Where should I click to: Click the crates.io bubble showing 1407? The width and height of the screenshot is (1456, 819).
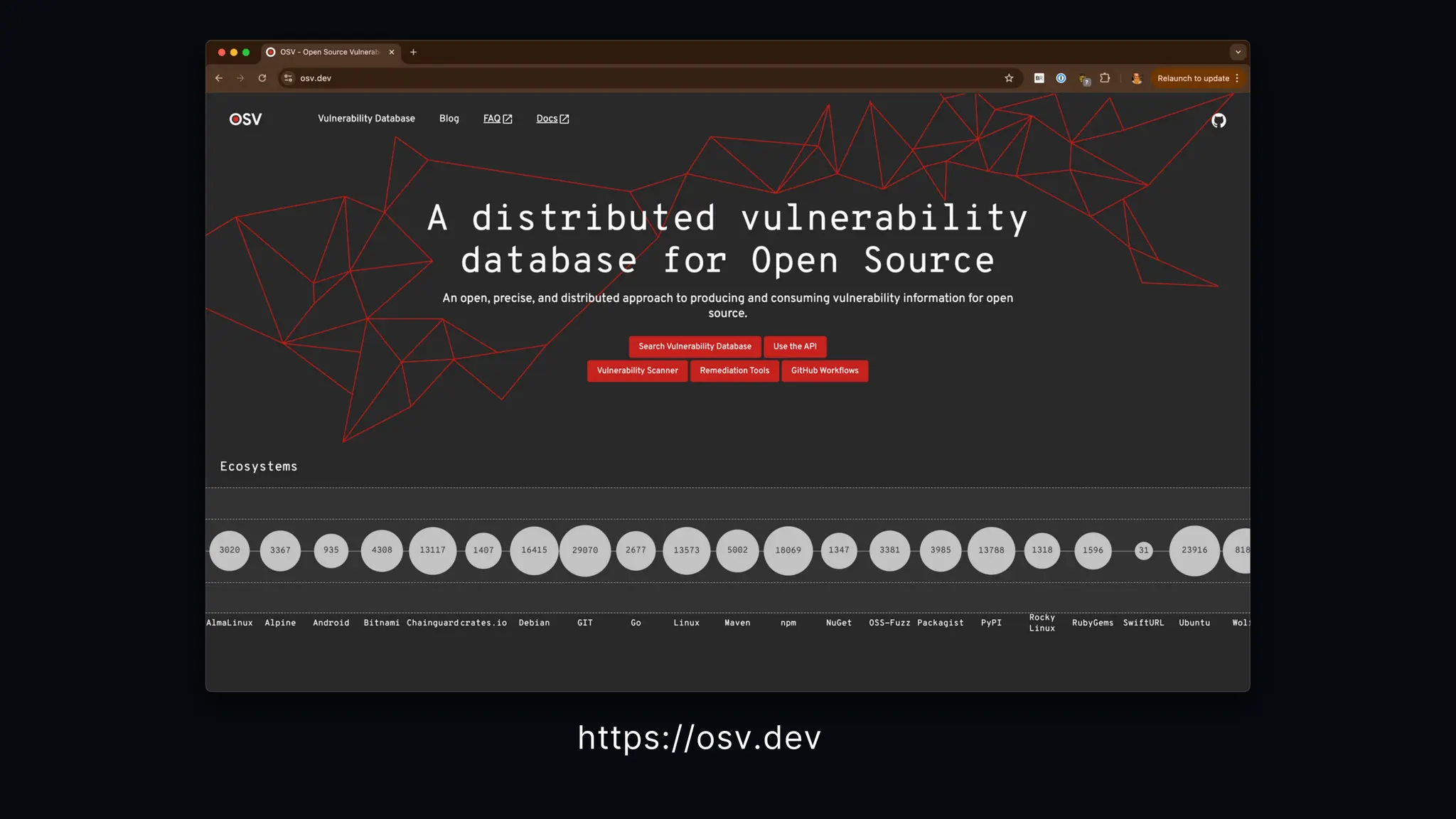click(x=483, y=550)
